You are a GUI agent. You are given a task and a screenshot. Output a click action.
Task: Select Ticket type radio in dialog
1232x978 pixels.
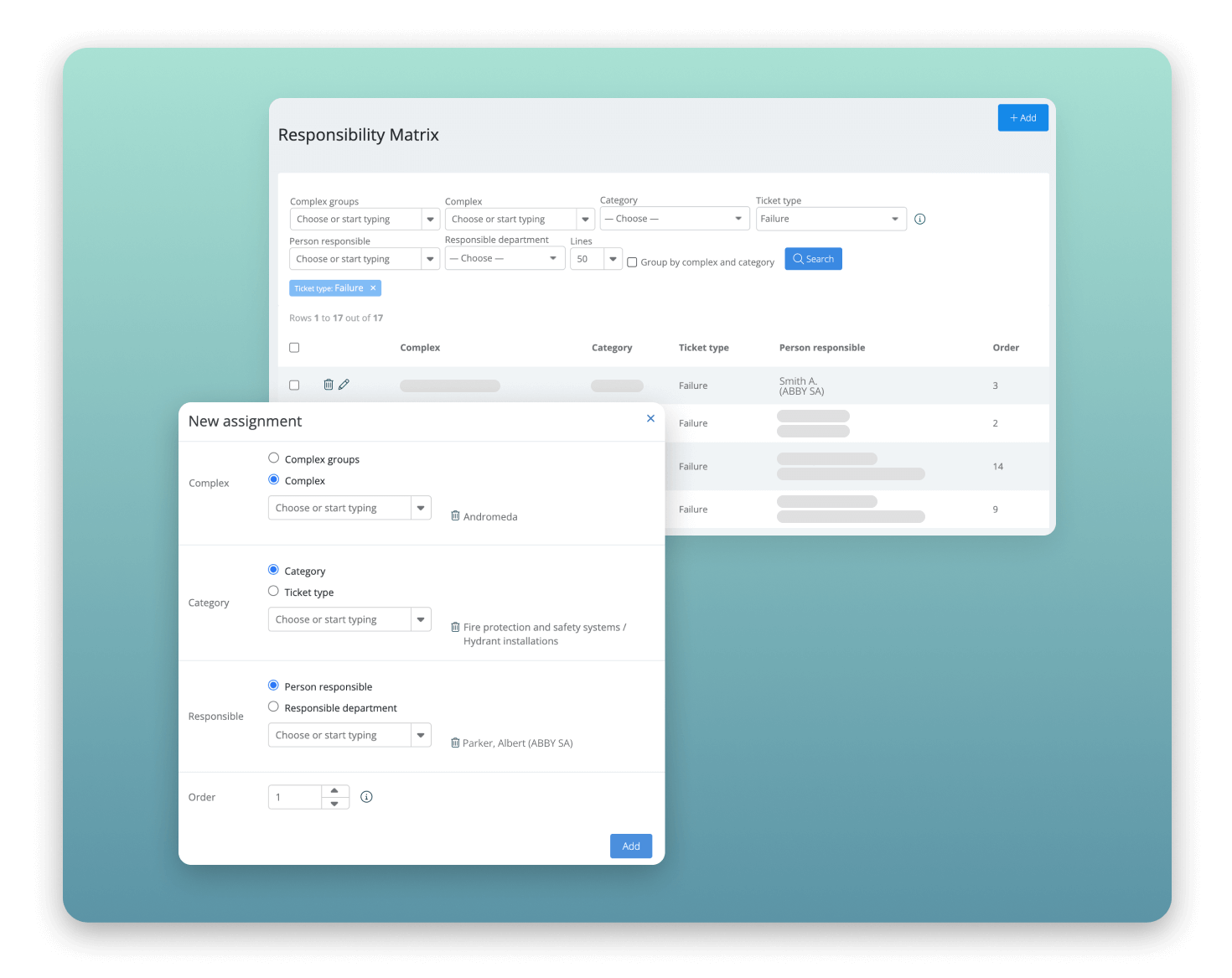(x=273, y=592)
